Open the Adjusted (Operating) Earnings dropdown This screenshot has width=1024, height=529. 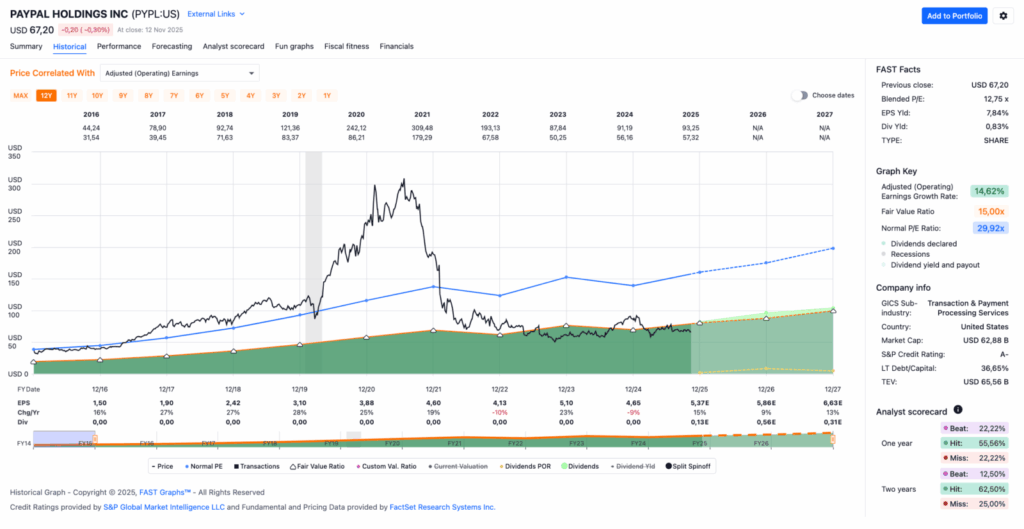[x=180, y=73]
